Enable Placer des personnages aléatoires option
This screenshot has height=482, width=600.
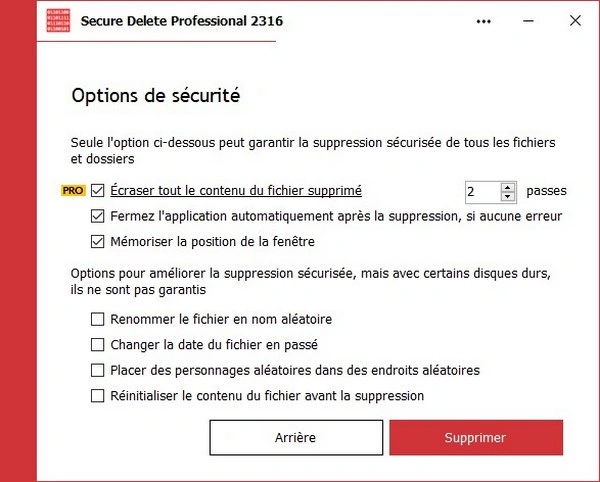97,370
